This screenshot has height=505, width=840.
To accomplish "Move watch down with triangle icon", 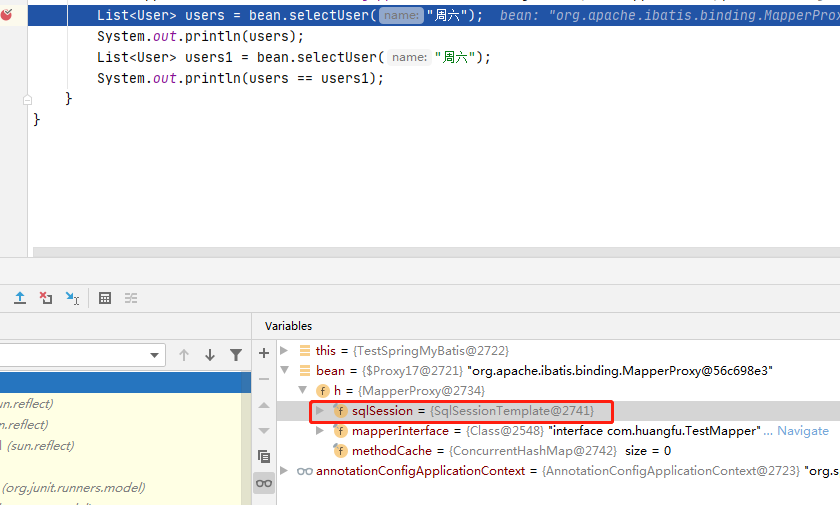I will [264, 431].
